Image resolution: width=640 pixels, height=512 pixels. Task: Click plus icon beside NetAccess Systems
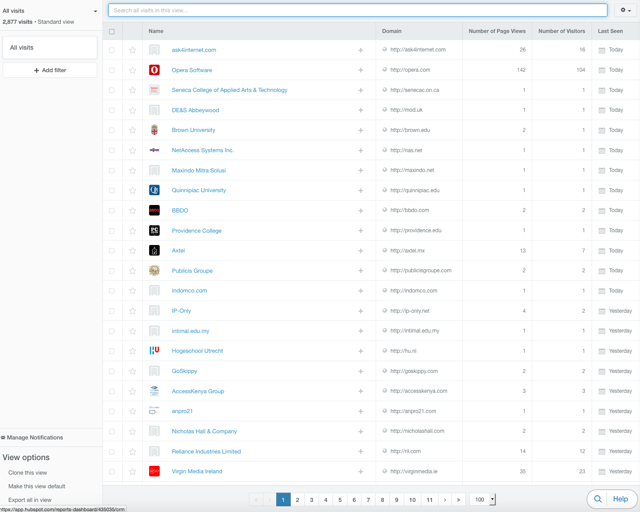[360, 150]
